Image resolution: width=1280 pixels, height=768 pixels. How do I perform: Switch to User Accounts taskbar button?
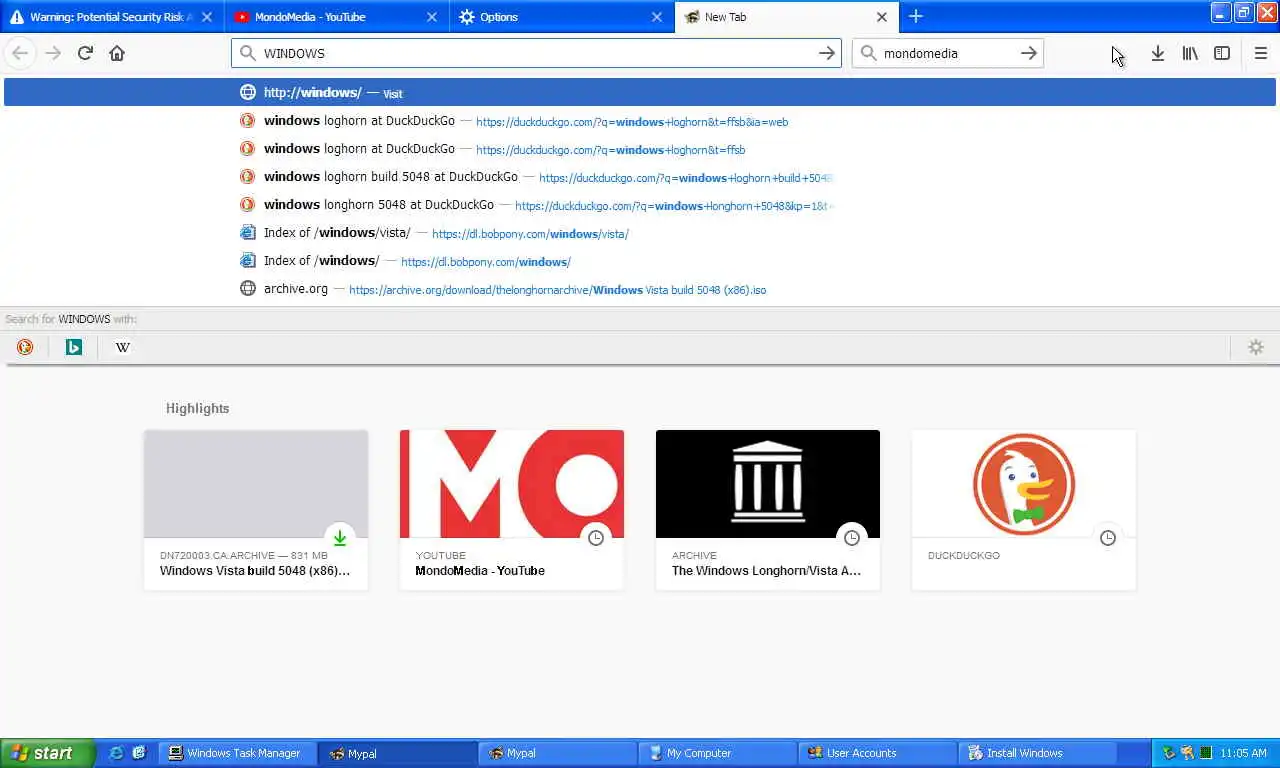[x=878, y=753]
